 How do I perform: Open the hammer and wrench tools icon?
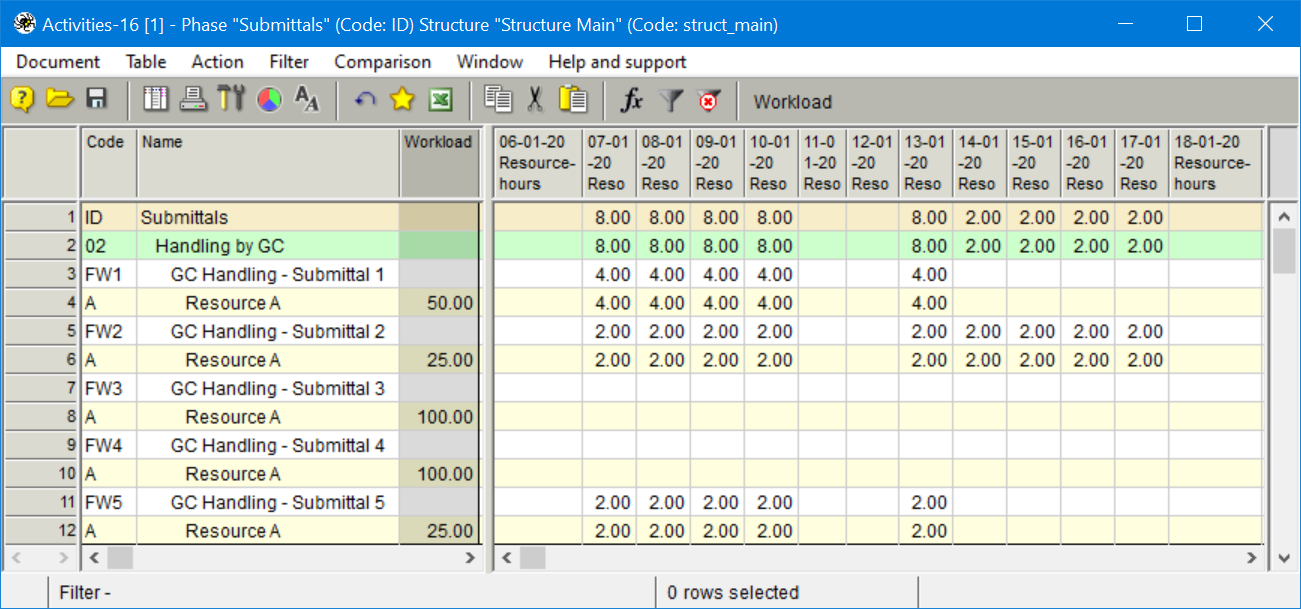(230, 99)
